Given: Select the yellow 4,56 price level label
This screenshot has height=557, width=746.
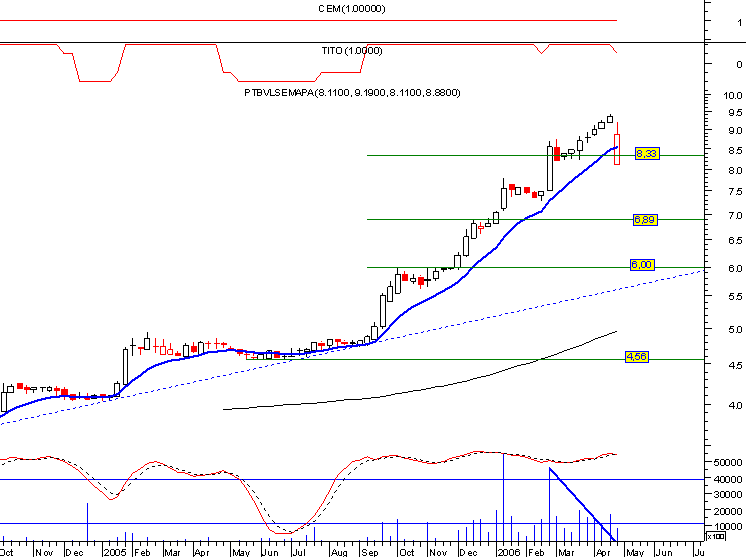Looking at the screenshot, I should click(637, 357).
